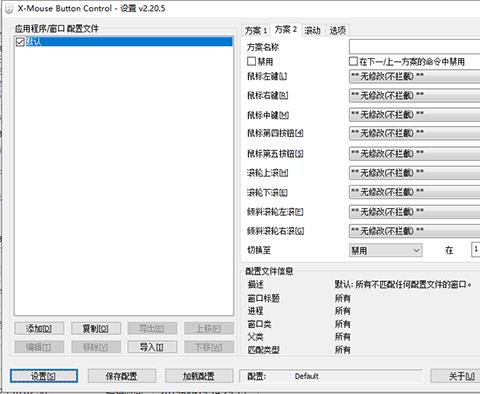480x394 pixels.
Task: Click the 上移 button
Action: click(209, 329)
